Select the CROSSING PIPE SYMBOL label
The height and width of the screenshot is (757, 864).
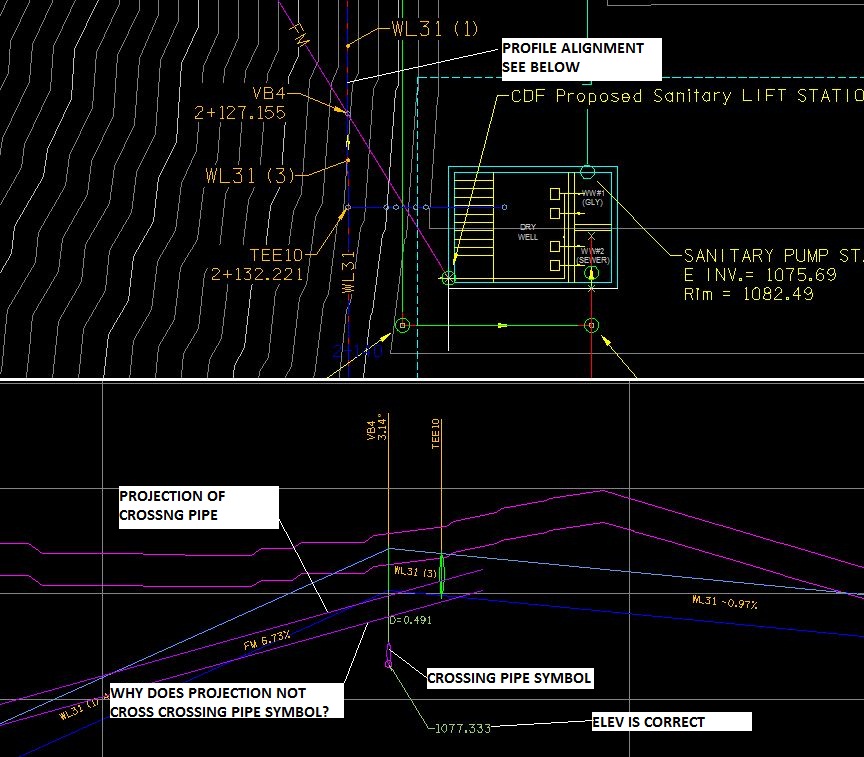tap(509, 677)
